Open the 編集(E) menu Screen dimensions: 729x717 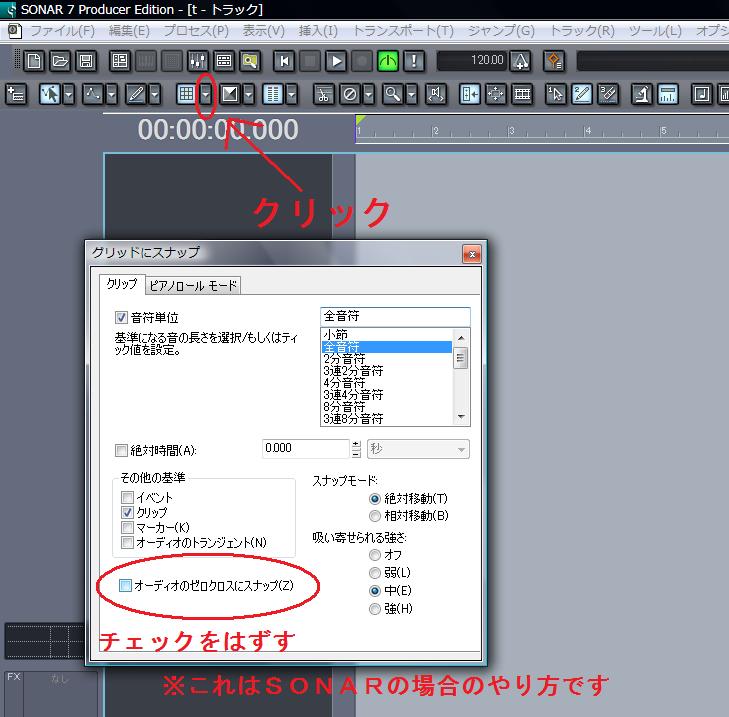(x=129, y=31)
